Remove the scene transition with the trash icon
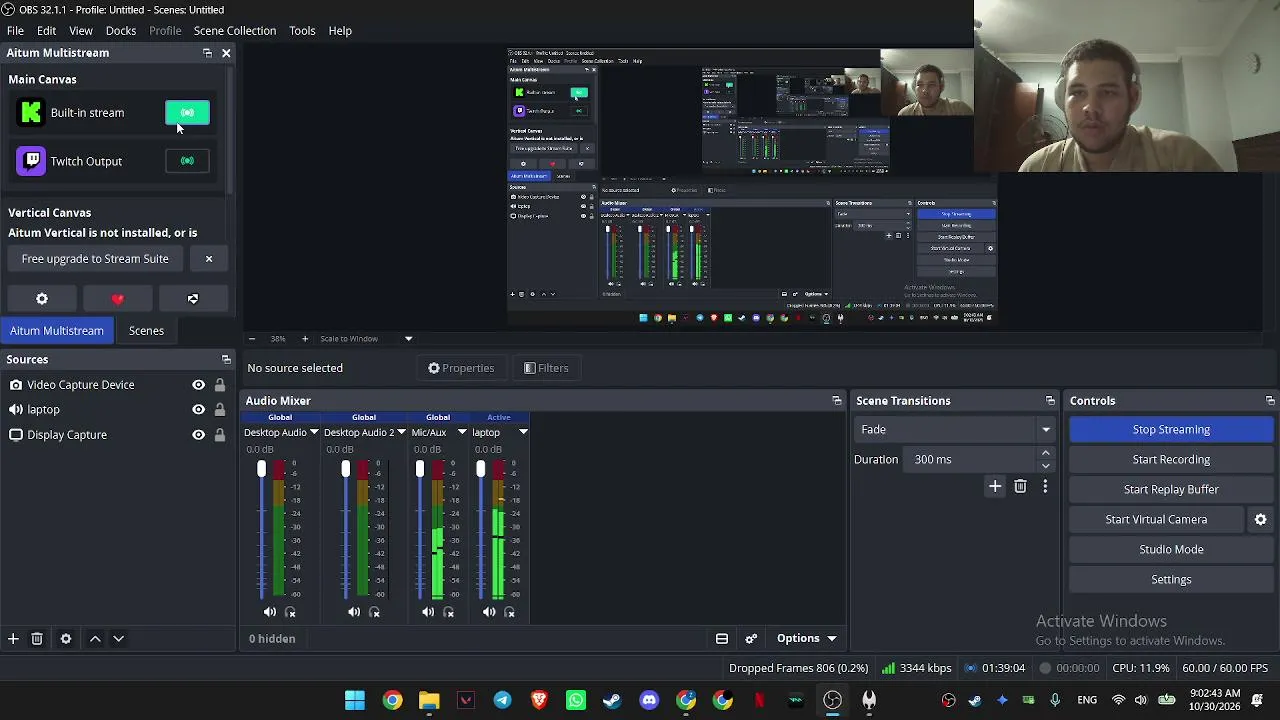Screen dimensions: 1280x720 pos(1020,487)
